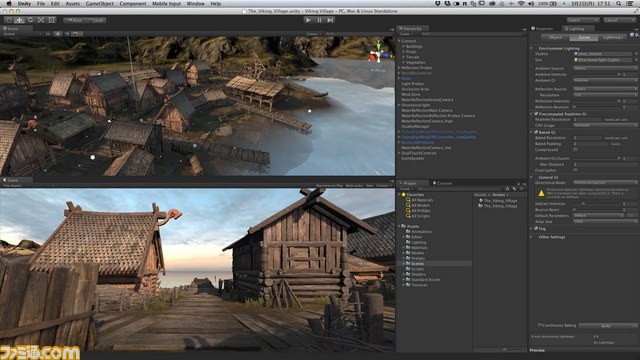Expand the Other Settings section
Screen dimensions: 640x360
(532, 237)
